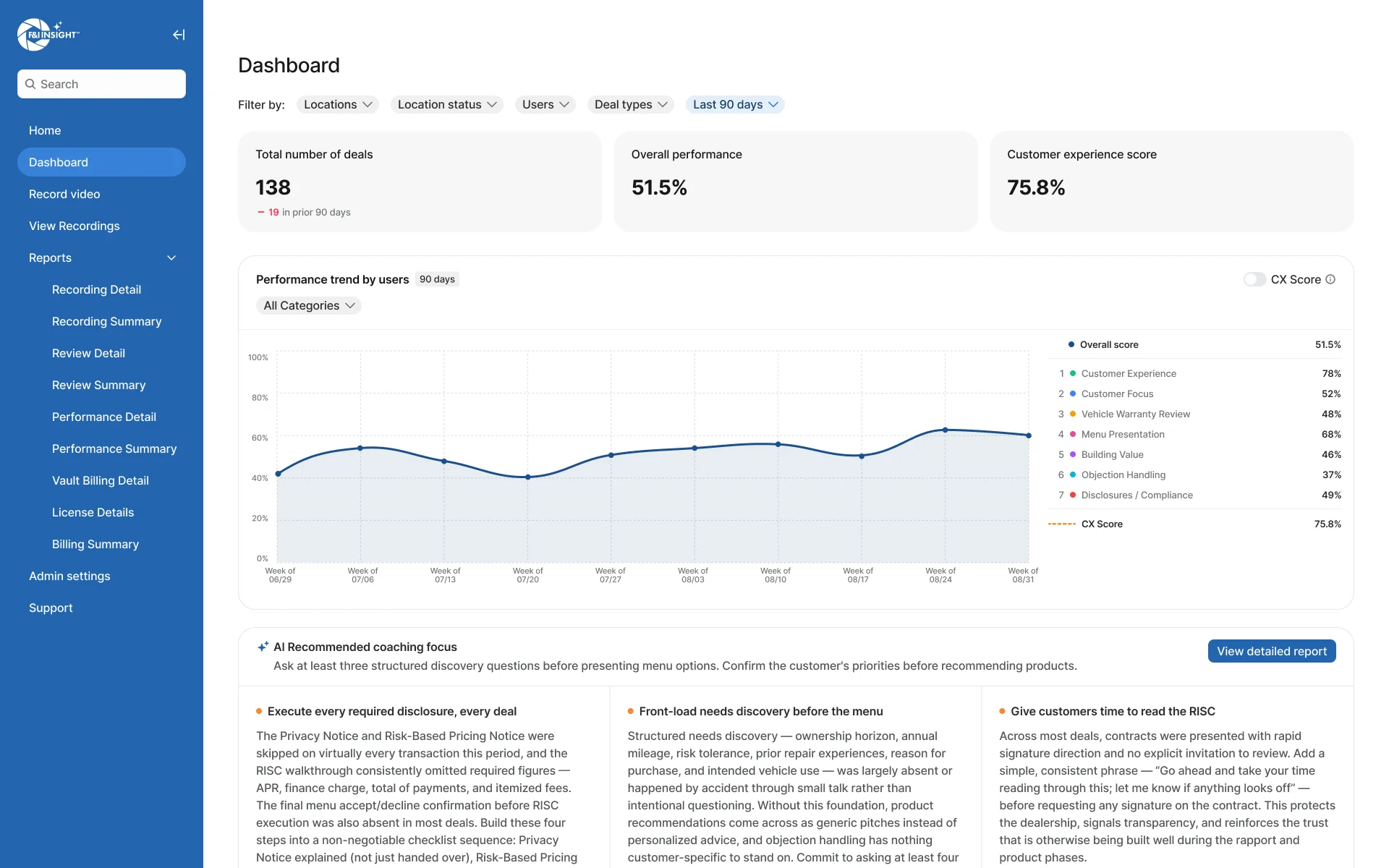Click the Week of 08/31 chart data point
The width and height of the screenshot is (1389, 868).
pos(1029,435)
